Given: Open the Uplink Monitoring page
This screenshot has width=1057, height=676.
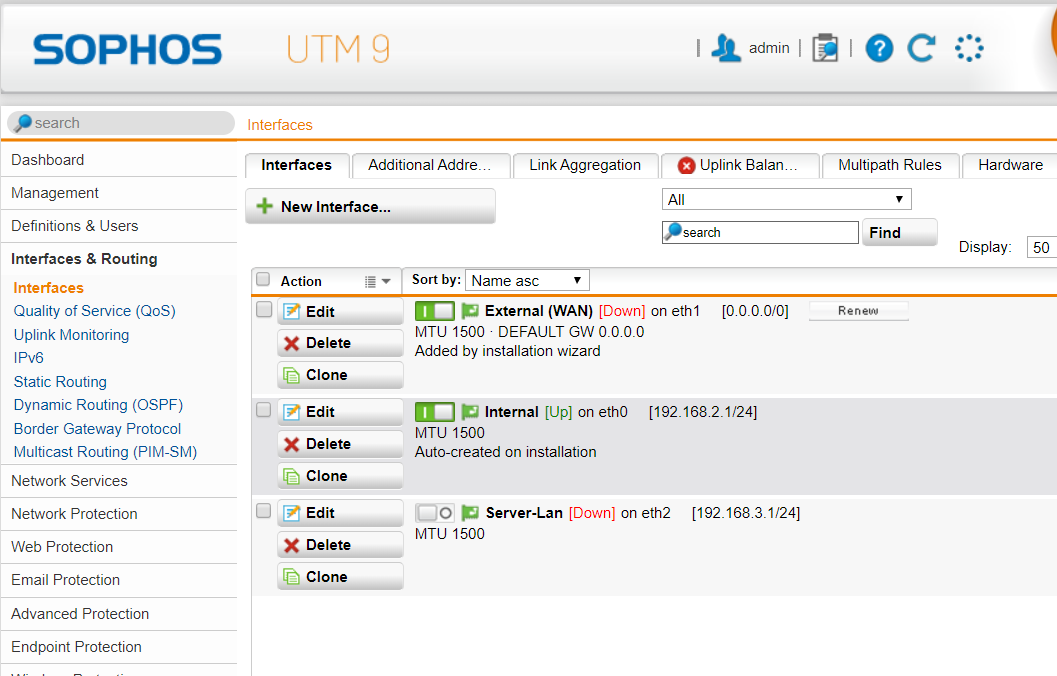Looking at the screenshot, I should pyautogui.click(x=71, y=335).
